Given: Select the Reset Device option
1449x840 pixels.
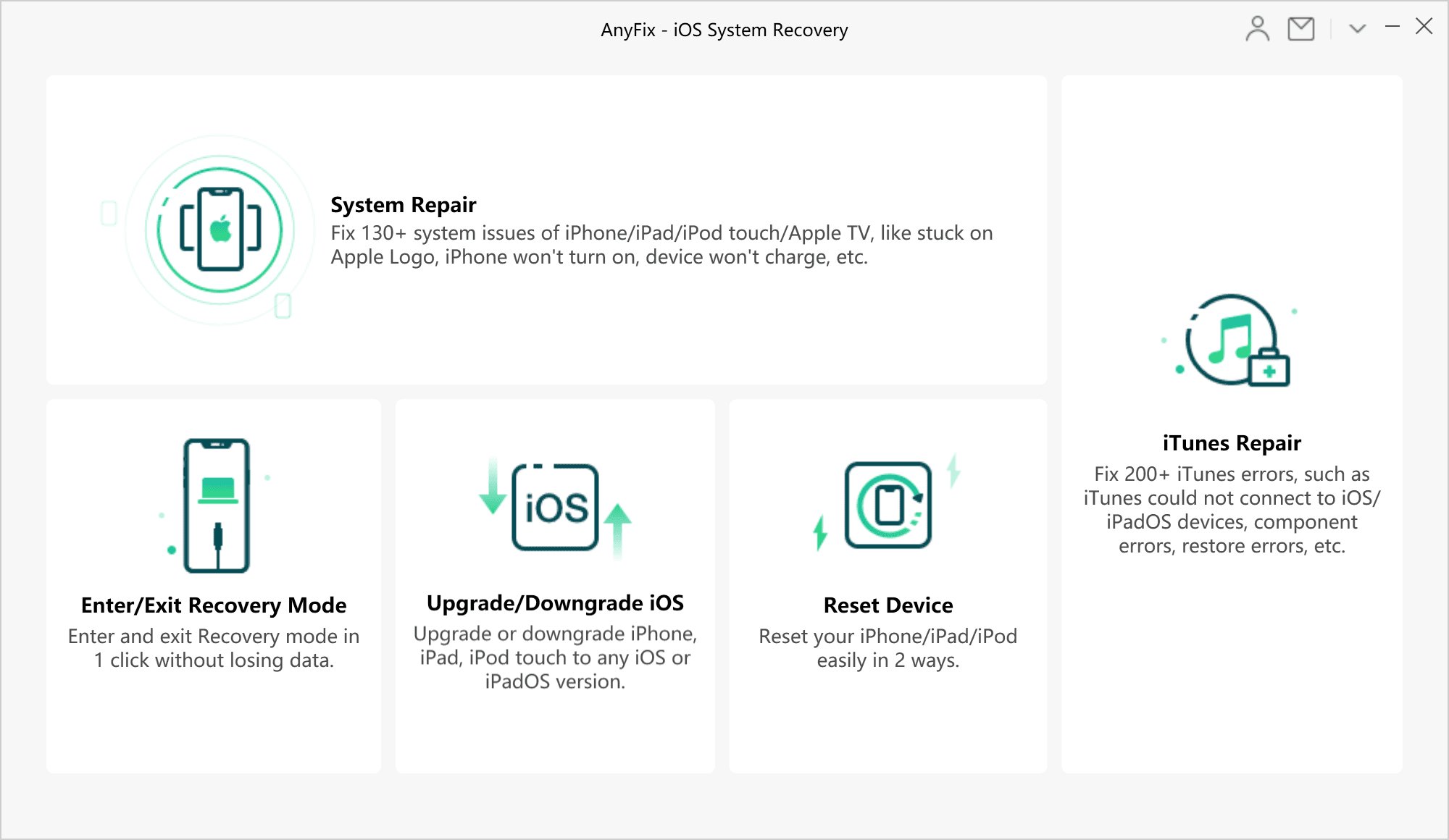Looking at the screenshot, I should (x=888, y=587).
